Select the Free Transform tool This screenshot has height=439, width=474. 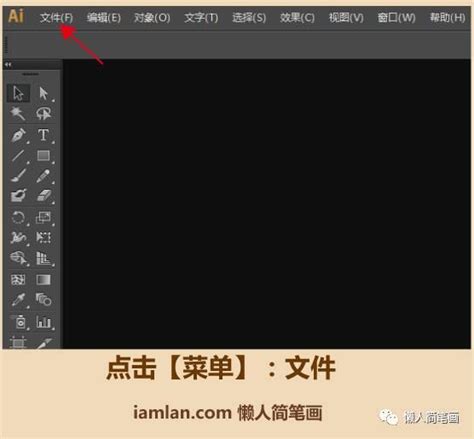[x=44, y=238]
